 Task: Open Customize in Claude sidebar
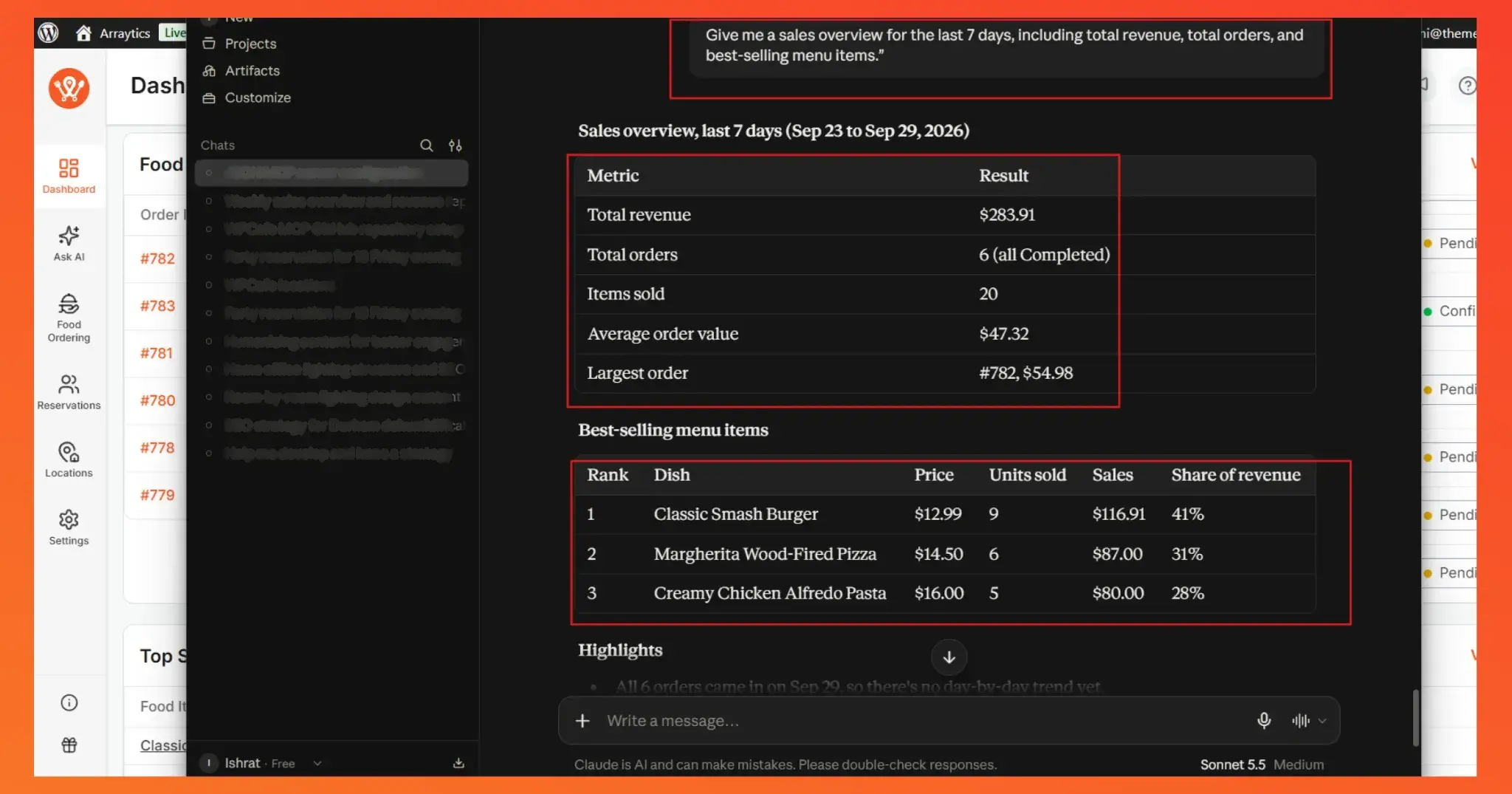(x=247, y=97)
